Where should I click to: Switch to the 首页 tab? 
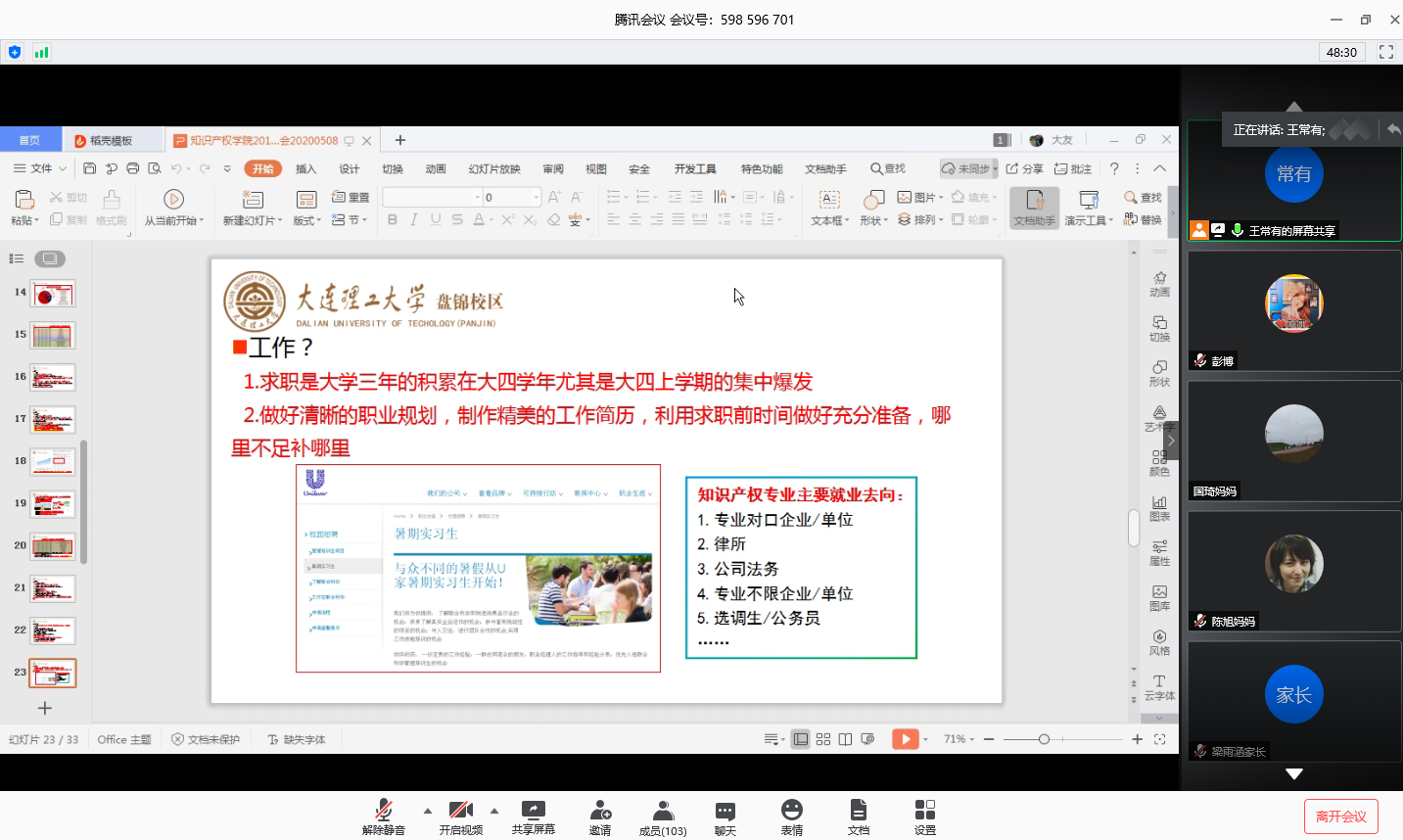coord(30,140)
